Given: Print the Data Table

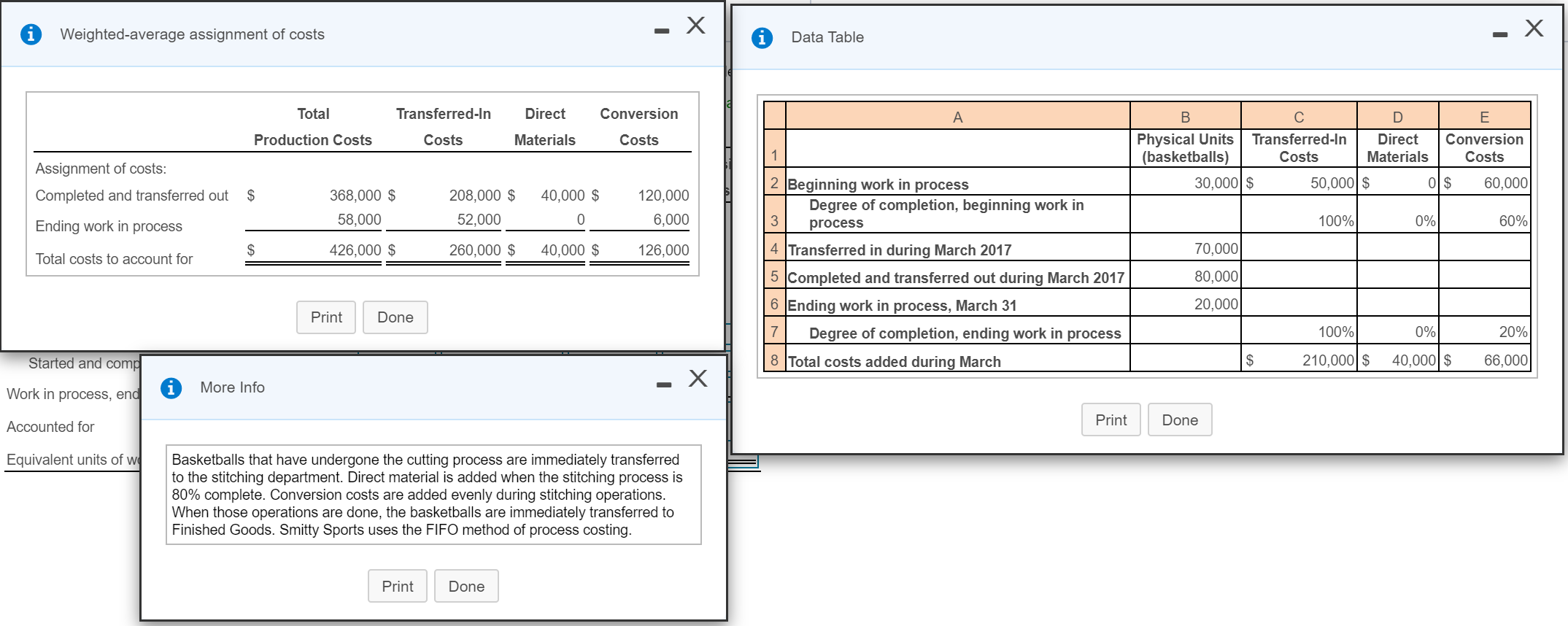Looking at the screenshot, I should (x=1111, y=420).
